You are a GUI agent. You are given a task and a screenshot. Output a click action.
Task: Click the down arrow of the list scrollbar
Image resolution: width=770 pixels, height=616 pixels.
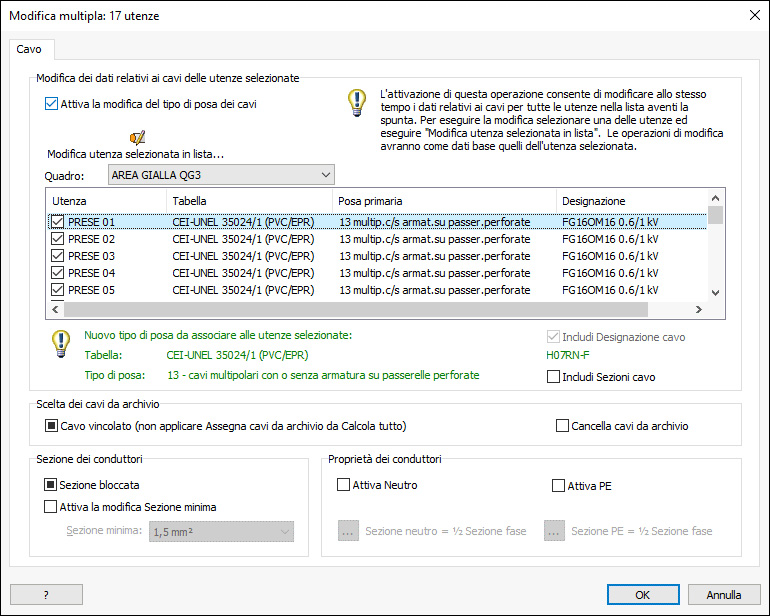(x=715, y=293)
